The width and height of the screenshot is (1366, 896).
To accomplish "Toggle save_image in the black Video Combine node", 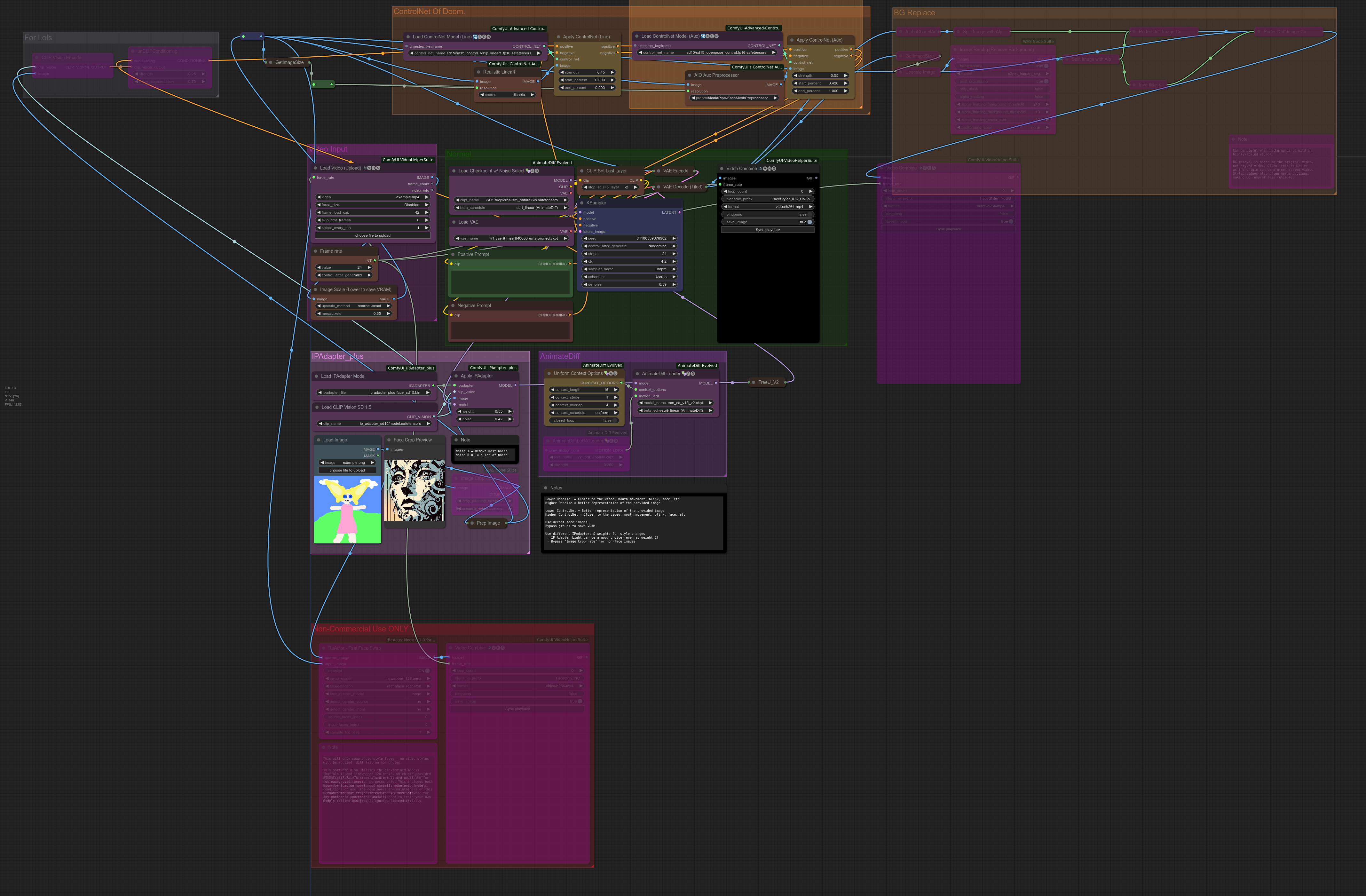I will [x=809, y=222].
